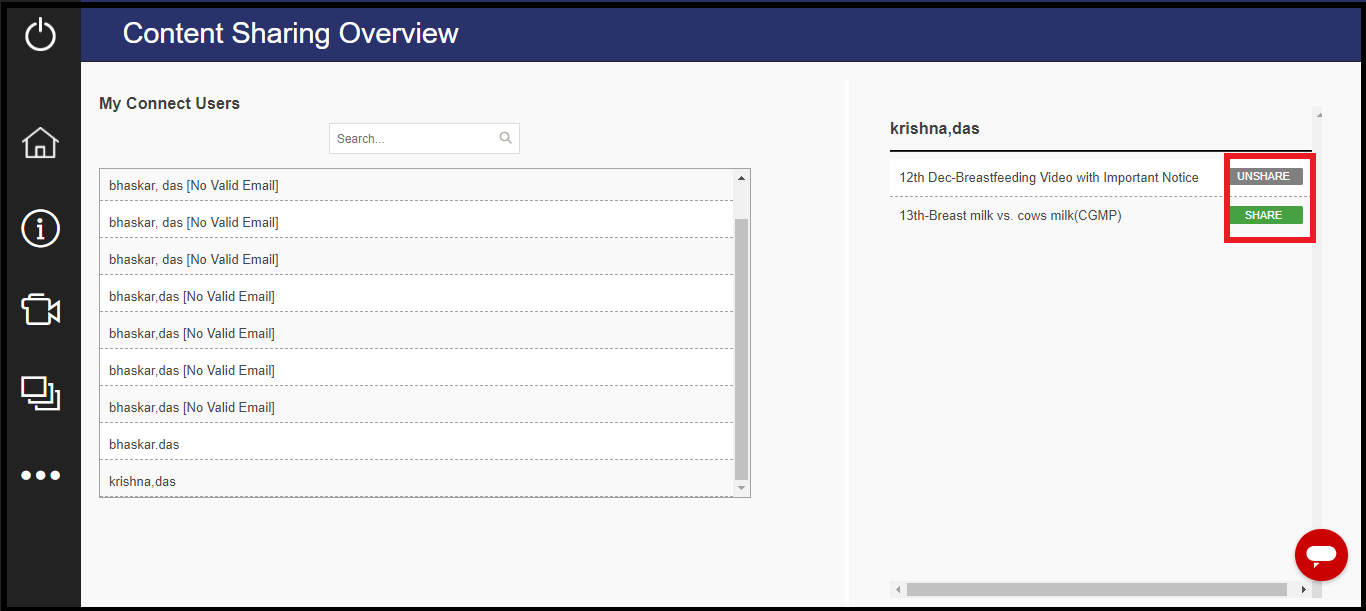This screenshot has height=611, width=1366.
Task: Click the user list scrollbar down arrow
Action: (741, 488)
